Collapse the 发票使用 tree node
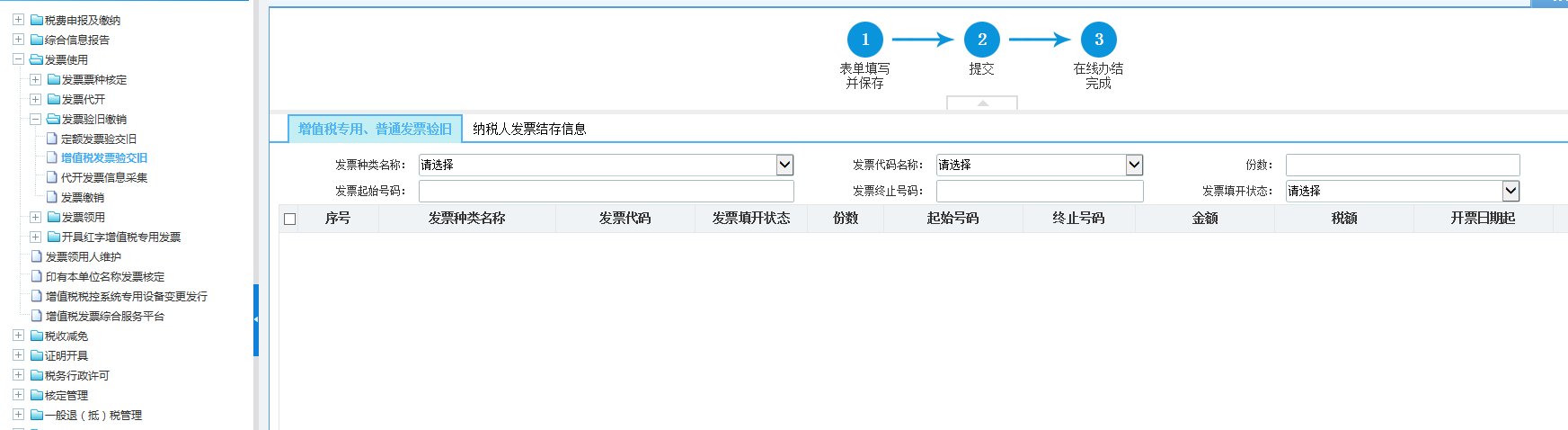The width and height of the screenshot is (1568, 430). coord(18,59)
